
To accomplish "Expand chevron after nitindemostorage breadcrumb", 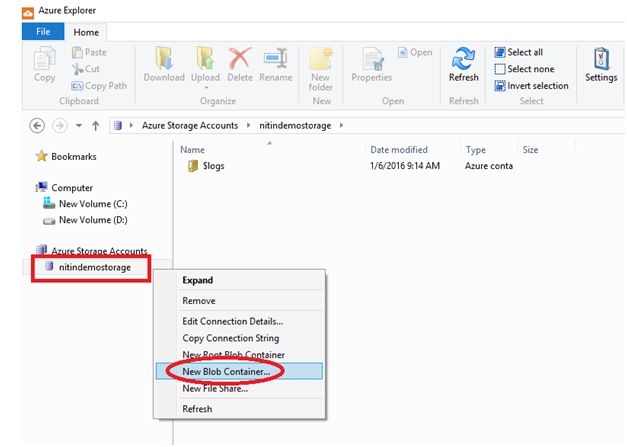I will click(341, 126).
